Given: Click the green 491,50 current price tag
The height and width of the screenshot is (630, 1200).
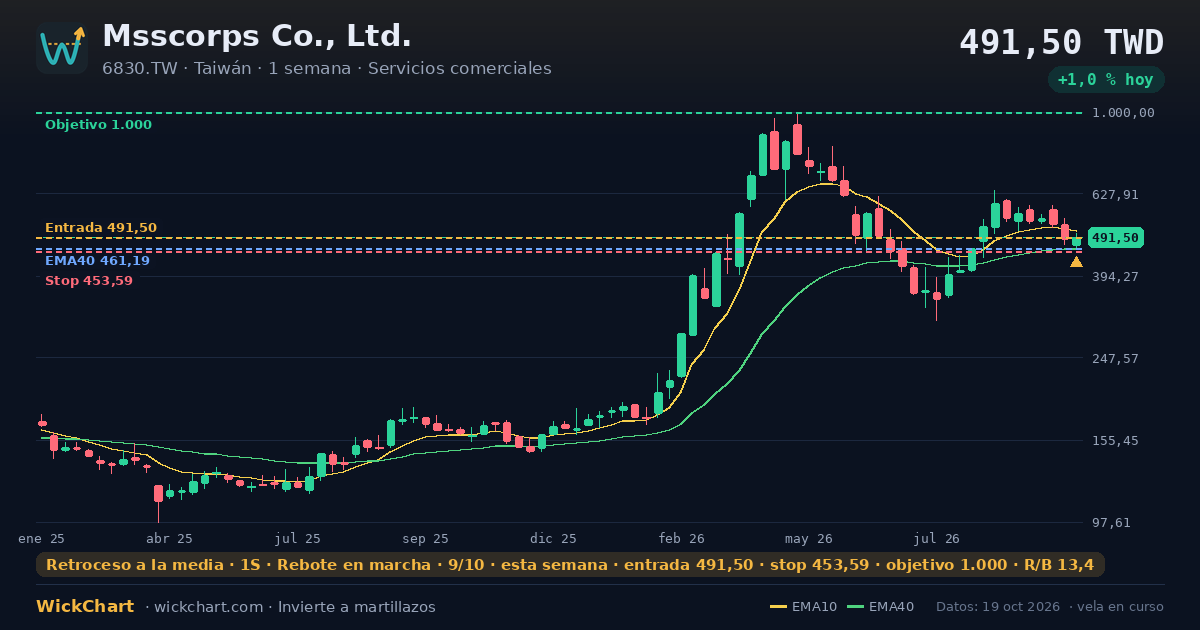Looking at the screenshot, I should pyautogui.click(x=1116, y=238).
